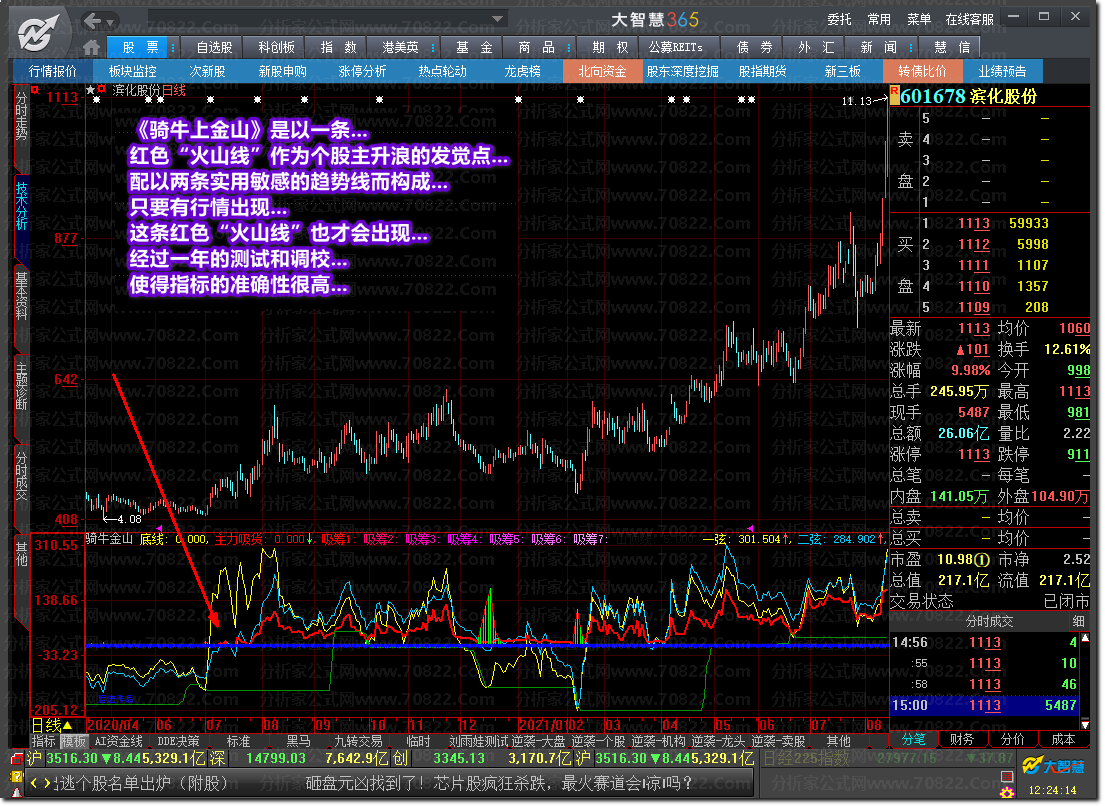Image resolution: width=1105 pixels, height=806 pixels.
Task: Open the 公募REITs tab
Action: click(x=675, y=47)
